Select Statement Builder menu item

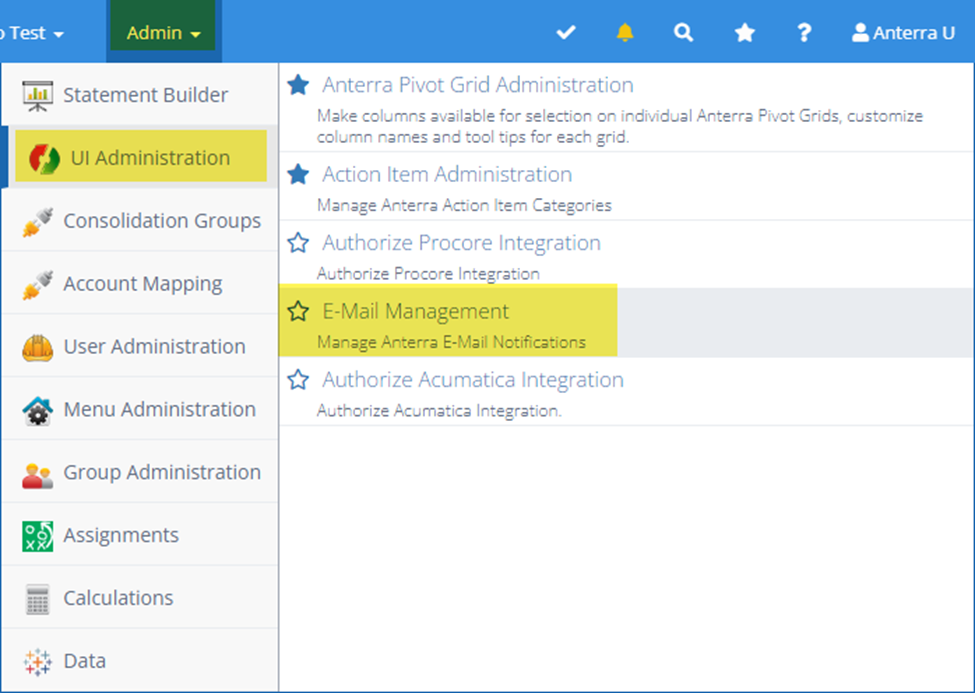[x=140, y=95]
